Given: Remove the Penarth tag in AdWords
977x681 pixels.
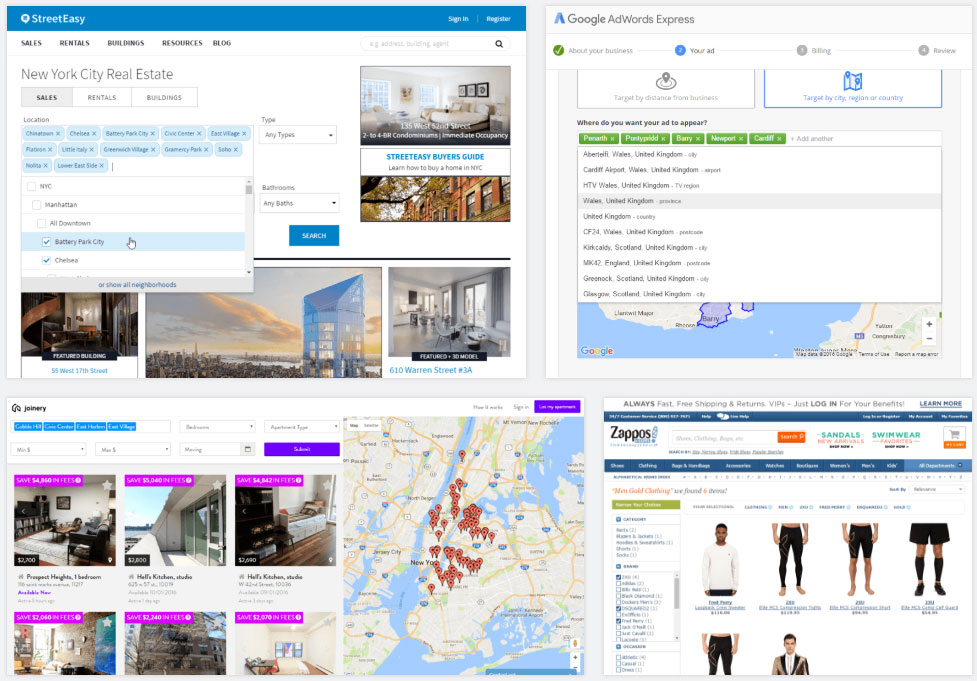Looking at the screenshot, I should (612, 138).
